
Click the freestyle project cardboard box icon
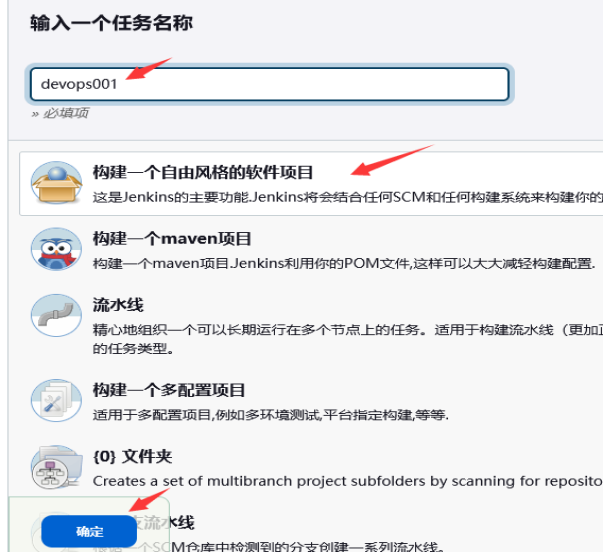click(56, 183)
